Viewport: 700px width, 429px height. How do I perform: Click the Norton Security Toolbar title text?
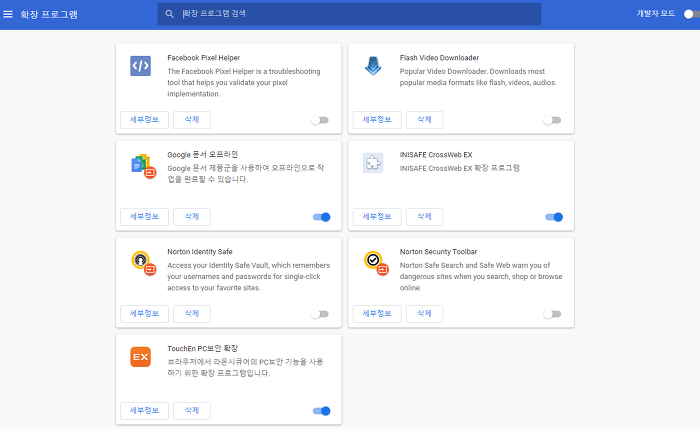click(x=438, y=251)
